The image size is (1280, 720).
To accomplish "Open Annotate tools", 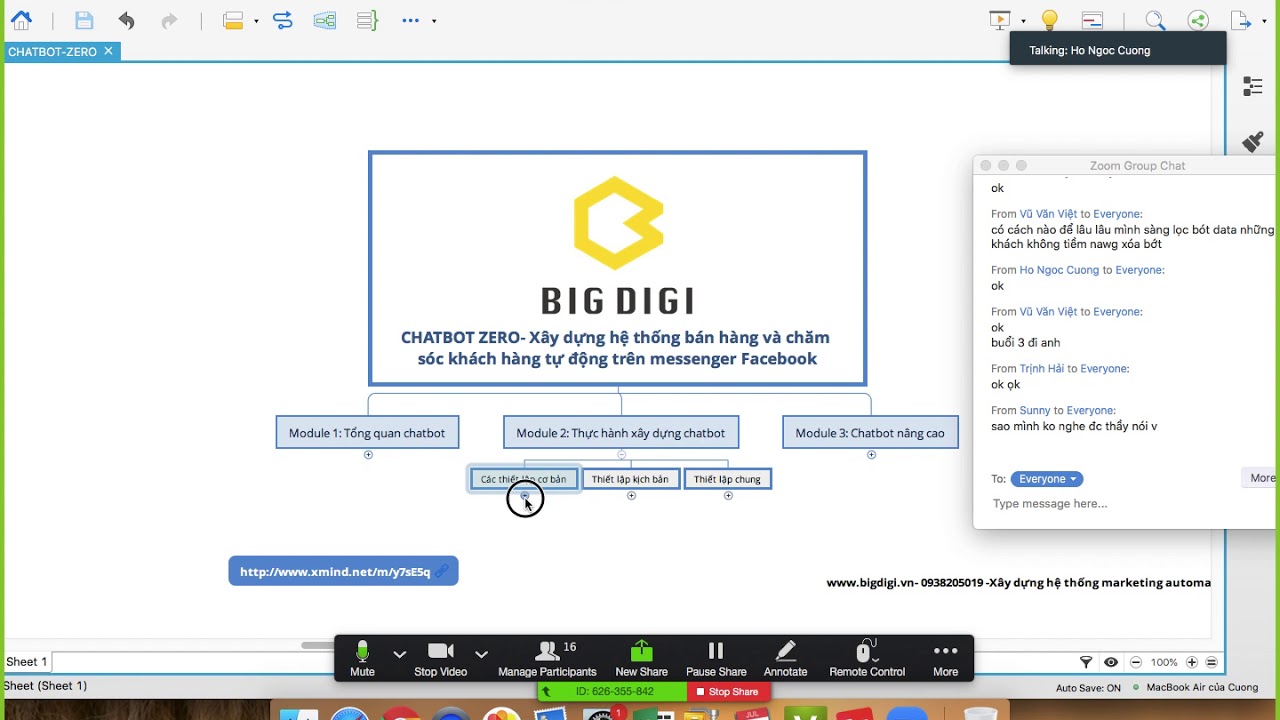I will 785,659.
